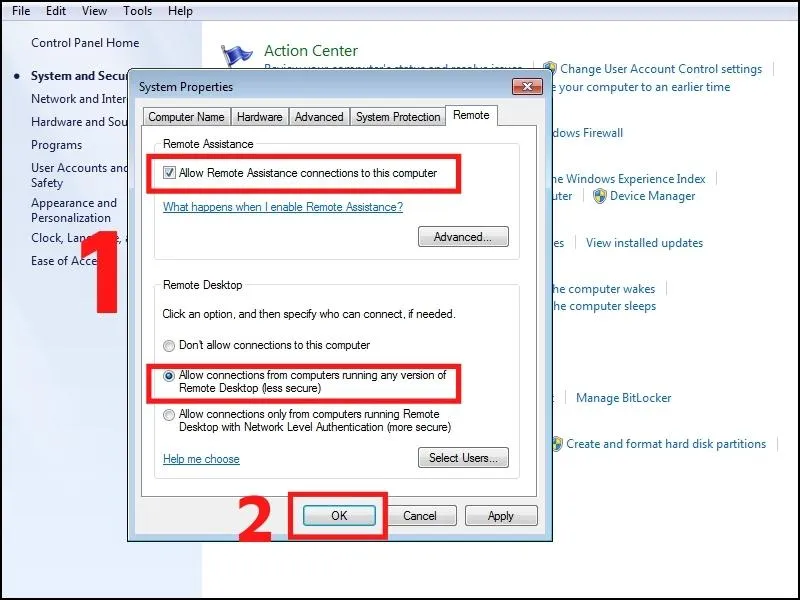Confirm the dialog with the OK button
Screen dimensions: 800x600
pos(339,516)
